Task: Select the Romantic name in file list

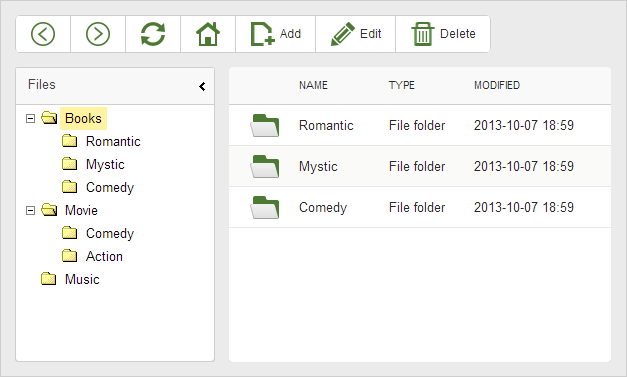Action: pyautogui.click(x=326, y=126)
